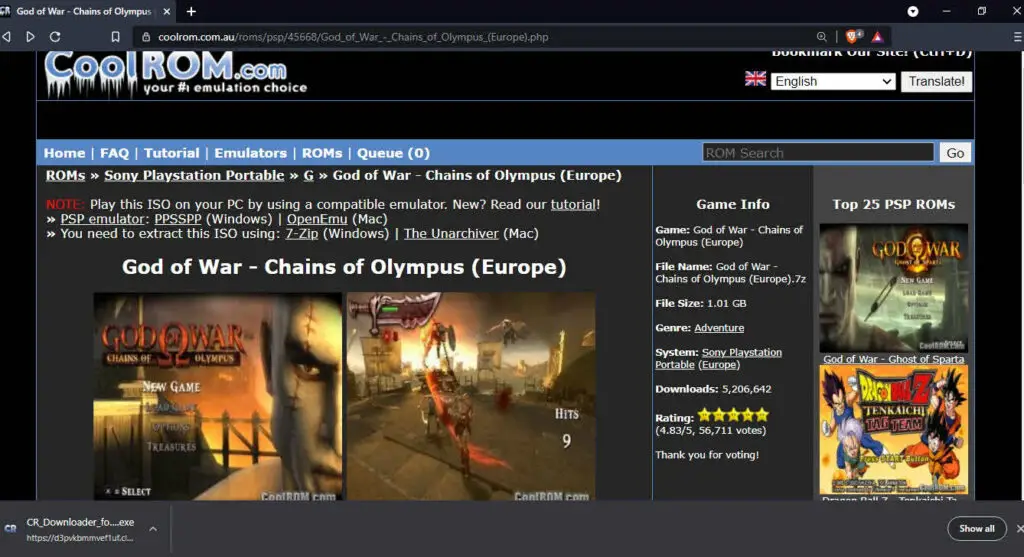Viewport: 1024px width, 557px height.
Task: Click the CoolROM.com logo
Action: click(x=175, y=74)
